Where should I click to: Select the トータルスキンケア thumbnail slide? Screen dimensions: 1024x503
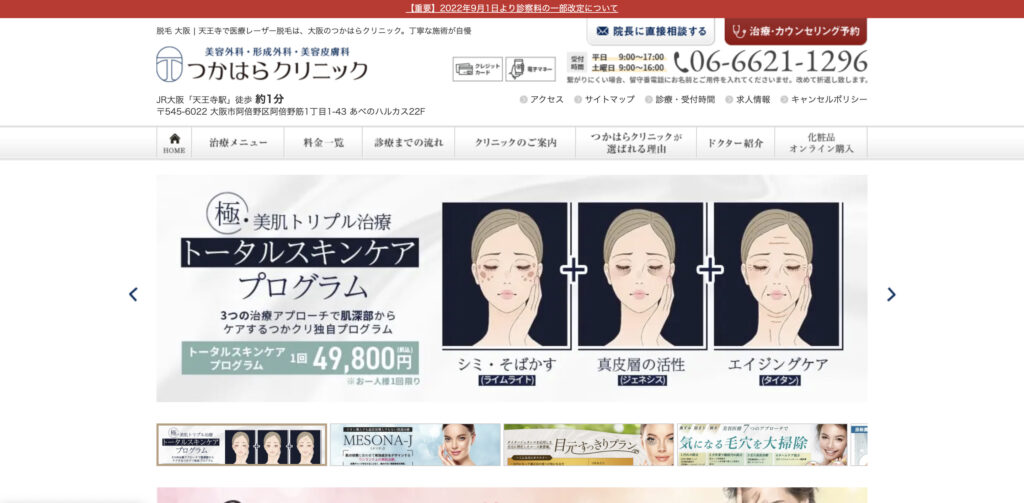pyautogui.click(x=242, y=444)
